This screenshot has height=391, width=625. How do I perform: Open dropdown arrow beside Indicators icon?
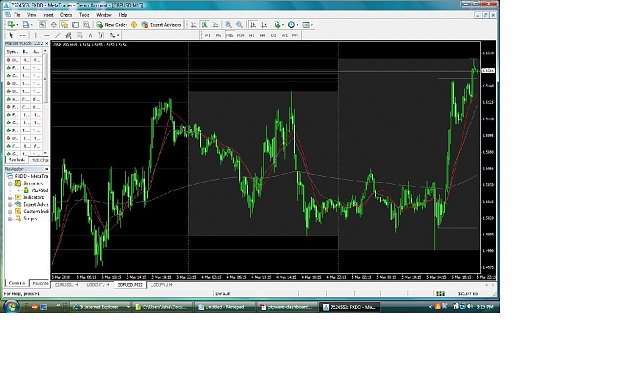point(282,25)
